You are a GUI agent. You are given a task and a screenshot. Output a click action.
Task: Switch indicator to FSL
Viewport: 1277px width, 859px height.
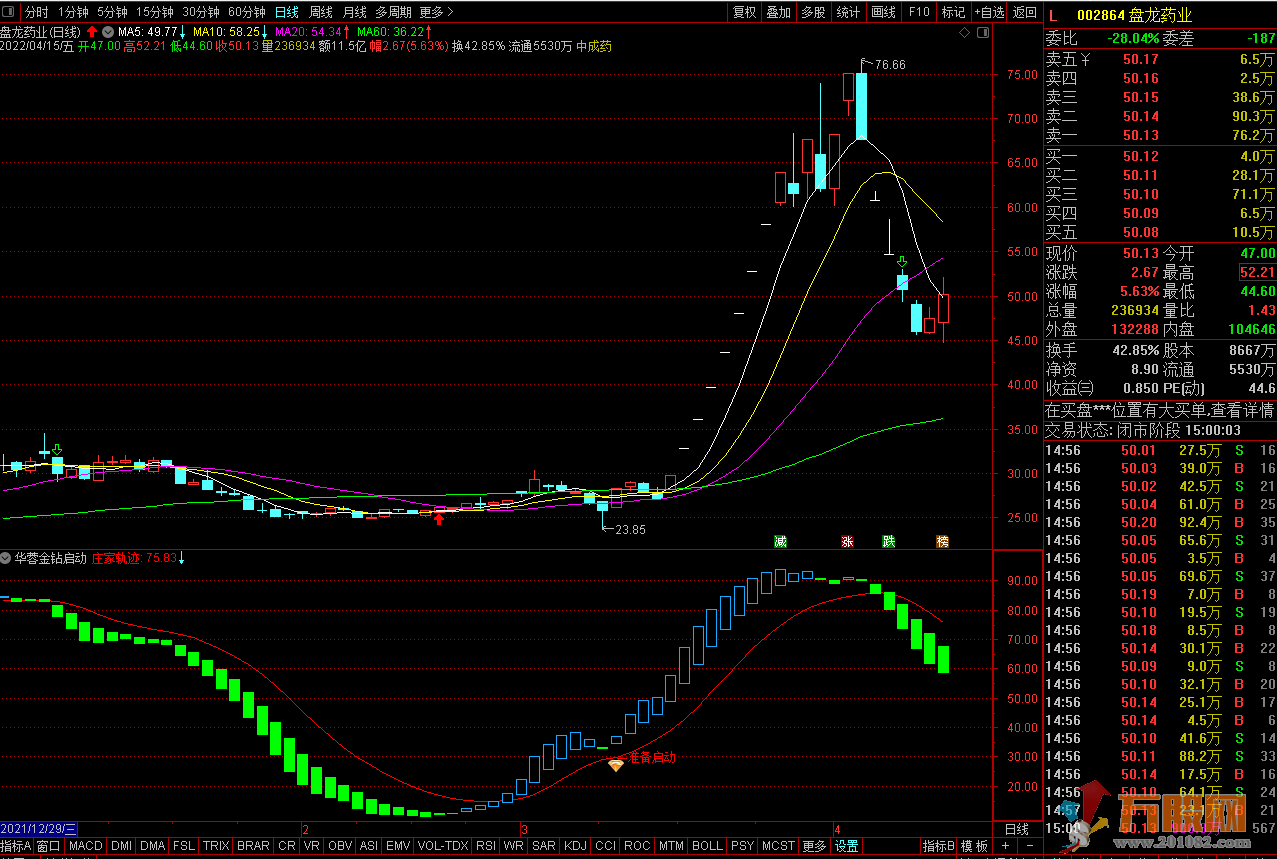point(184,846)
